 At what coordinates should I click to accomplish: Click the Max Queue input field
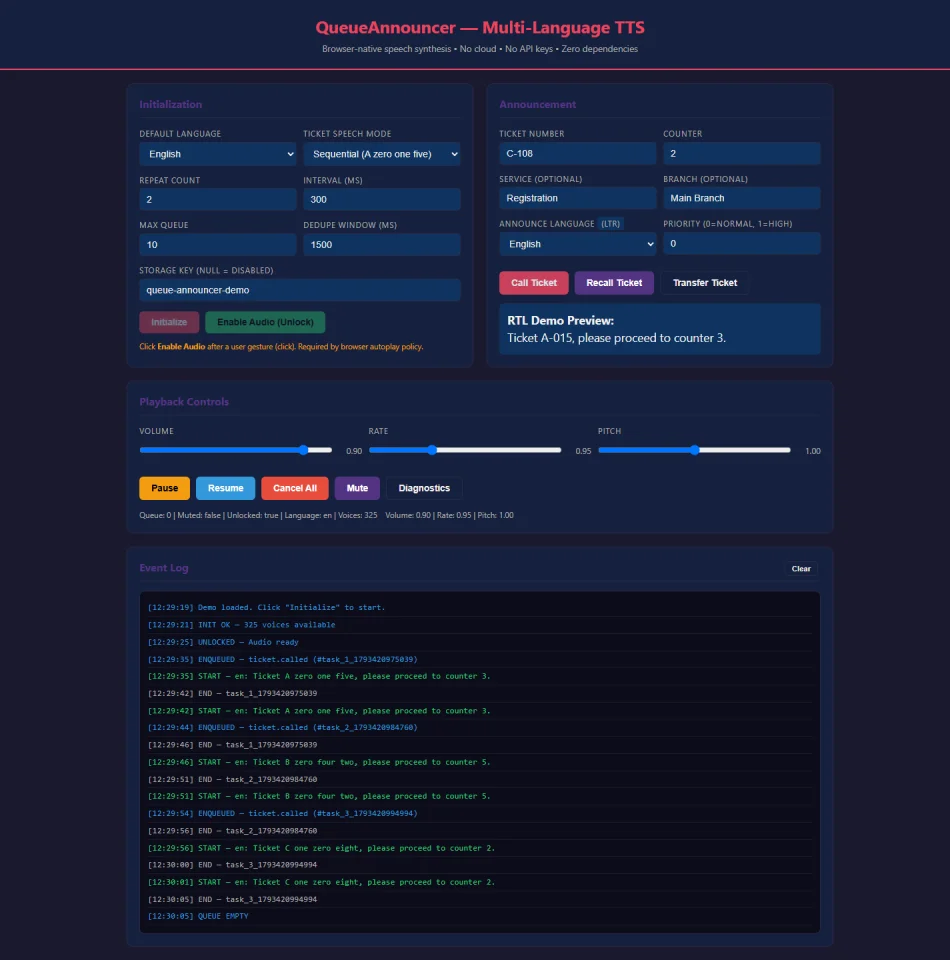pyautogui.click(x=217, y=244)
